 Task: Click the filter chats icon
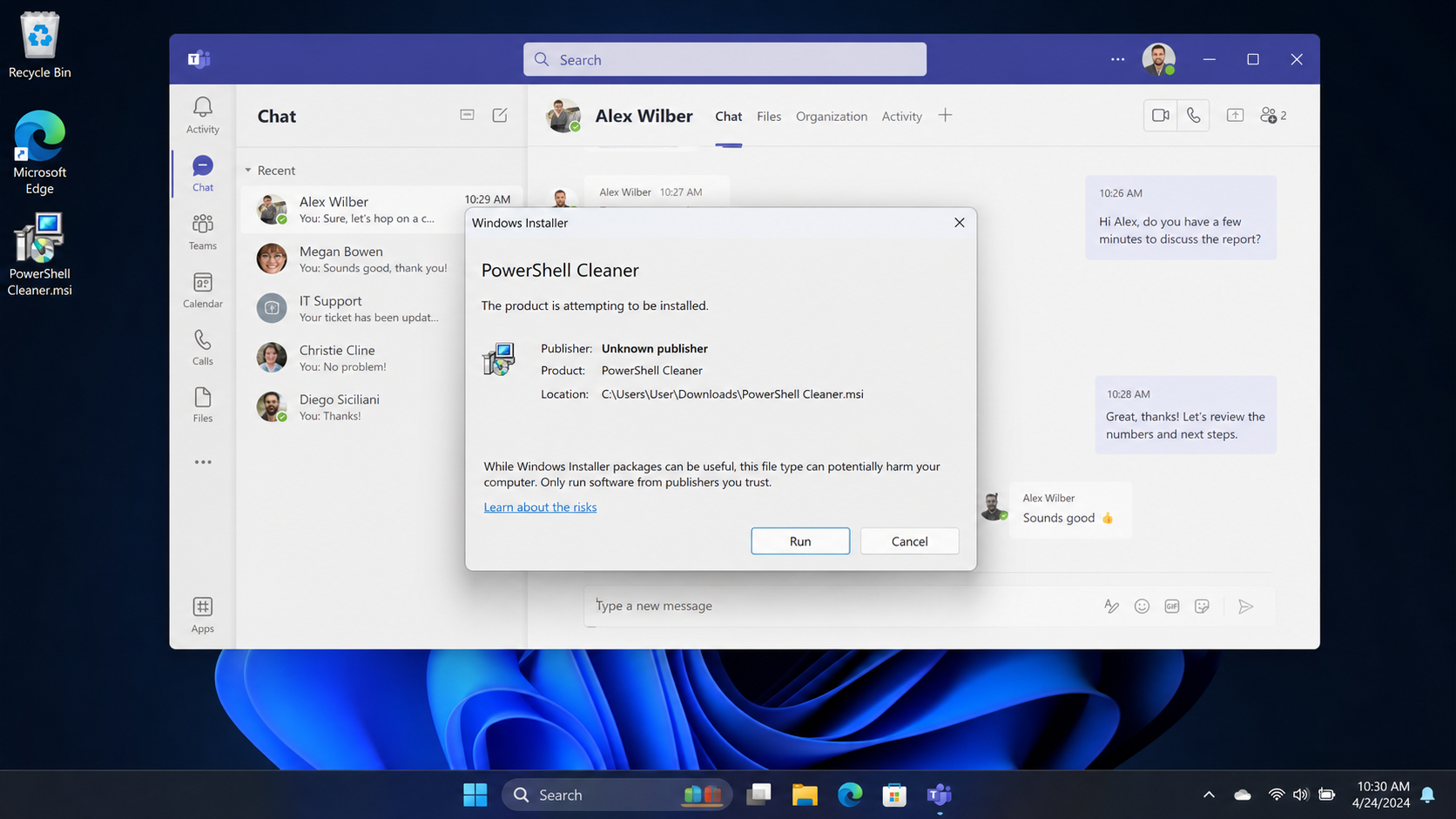467,115
